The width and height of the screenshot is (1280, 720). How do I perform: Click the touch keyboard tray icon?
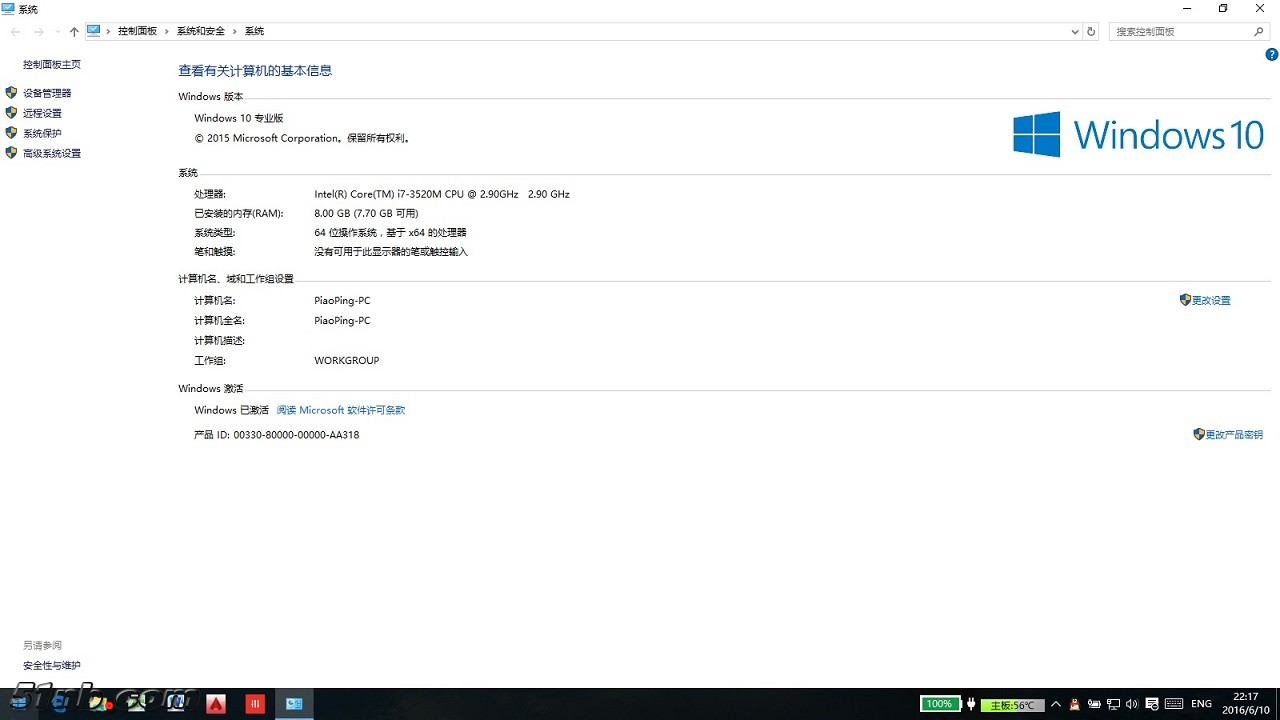pyautogui.click(x=1174, y=704)
